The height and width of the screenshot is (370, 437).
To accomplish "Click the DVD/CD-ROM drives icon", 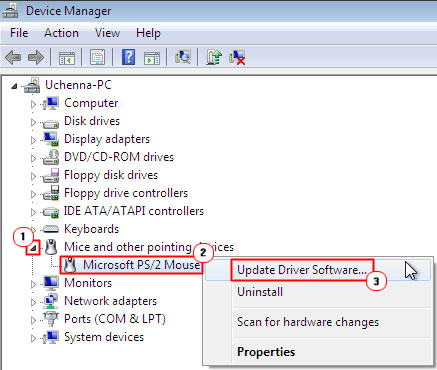I will (x=51, y=157).
